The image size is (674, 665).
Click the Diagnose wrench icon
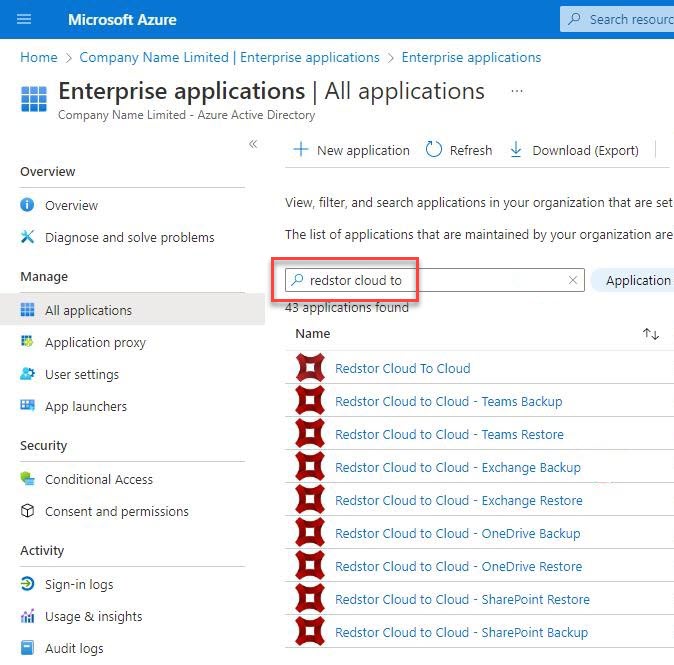tap(27, 237)
